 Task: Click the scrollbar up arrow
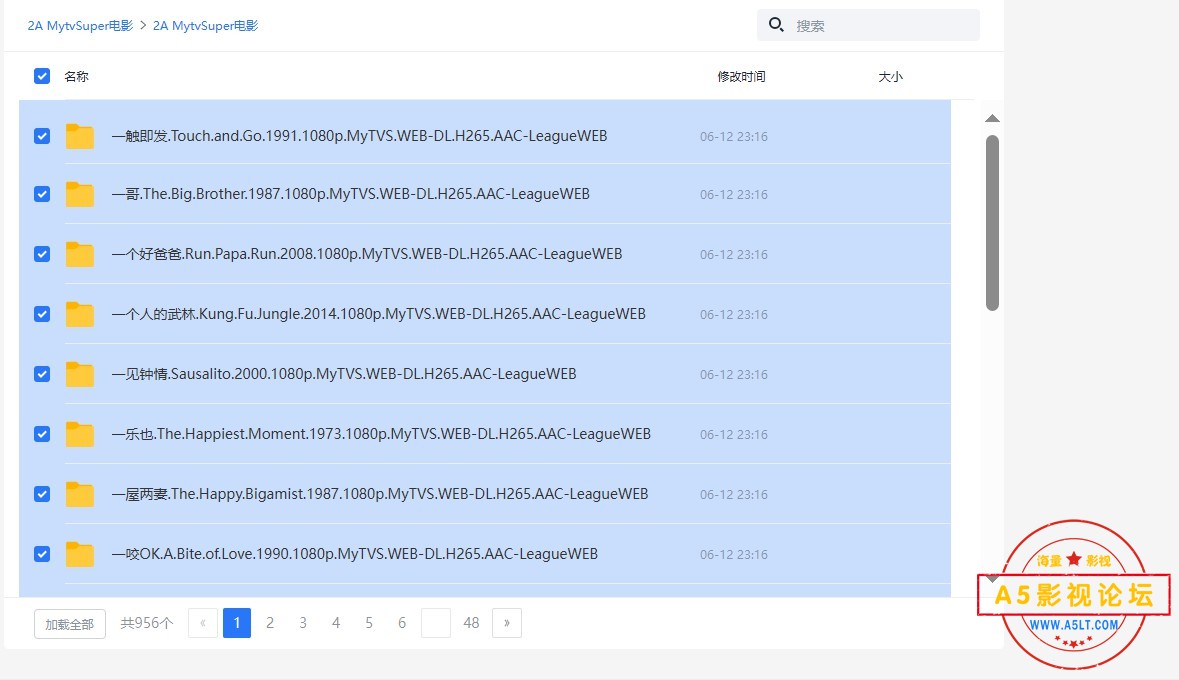993,118
